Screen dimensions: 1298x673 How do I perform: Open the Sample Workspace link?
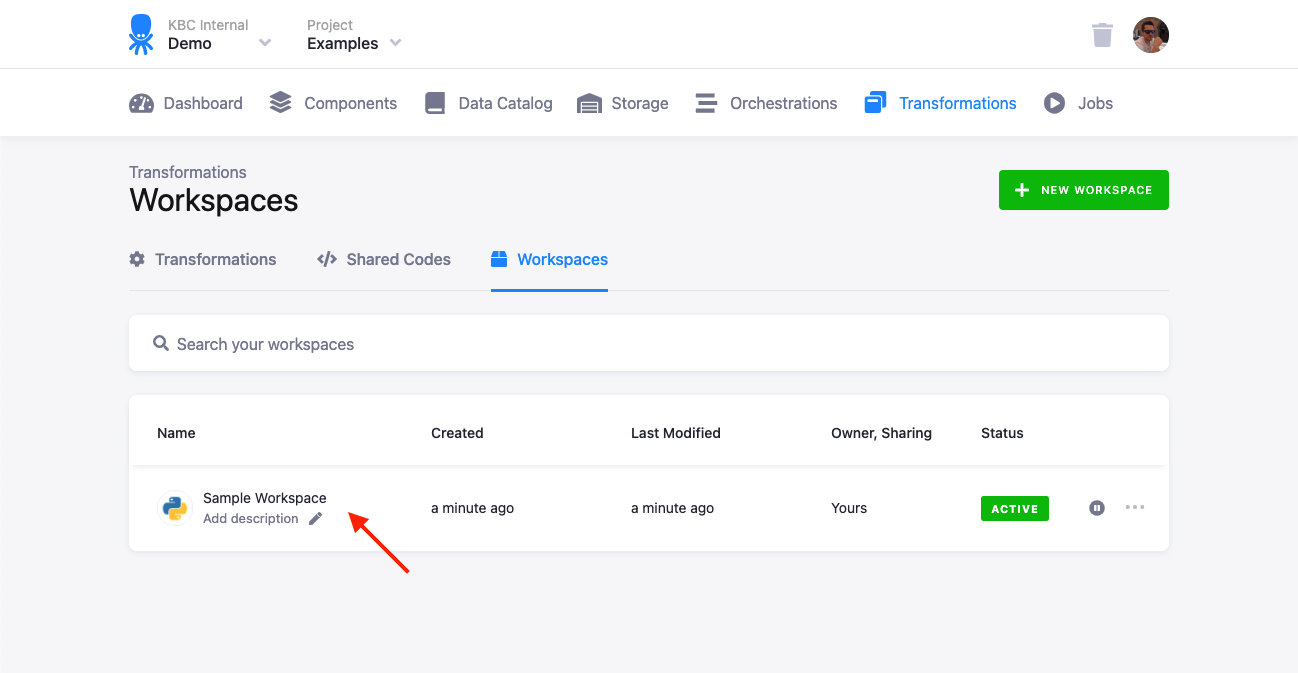pyautogui.click(x=264, y=498)
